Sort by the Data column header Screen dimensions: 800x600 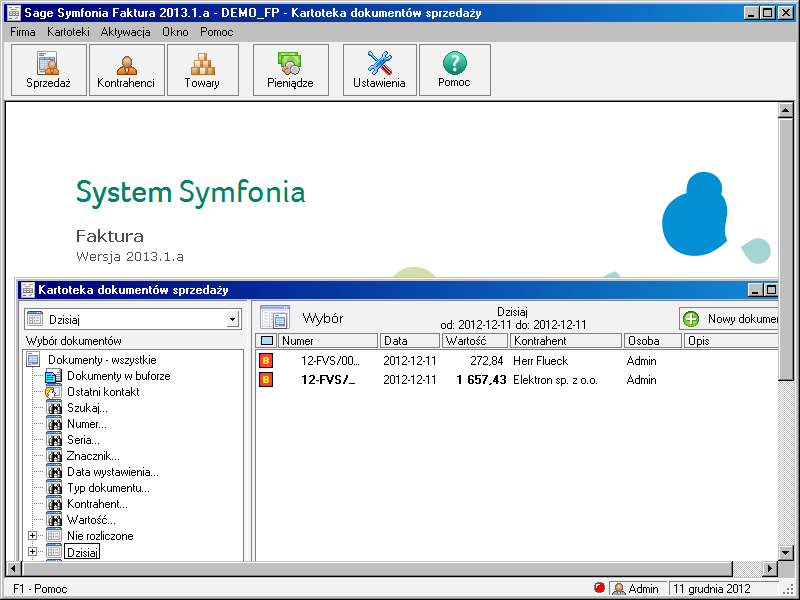coord(410,341)
